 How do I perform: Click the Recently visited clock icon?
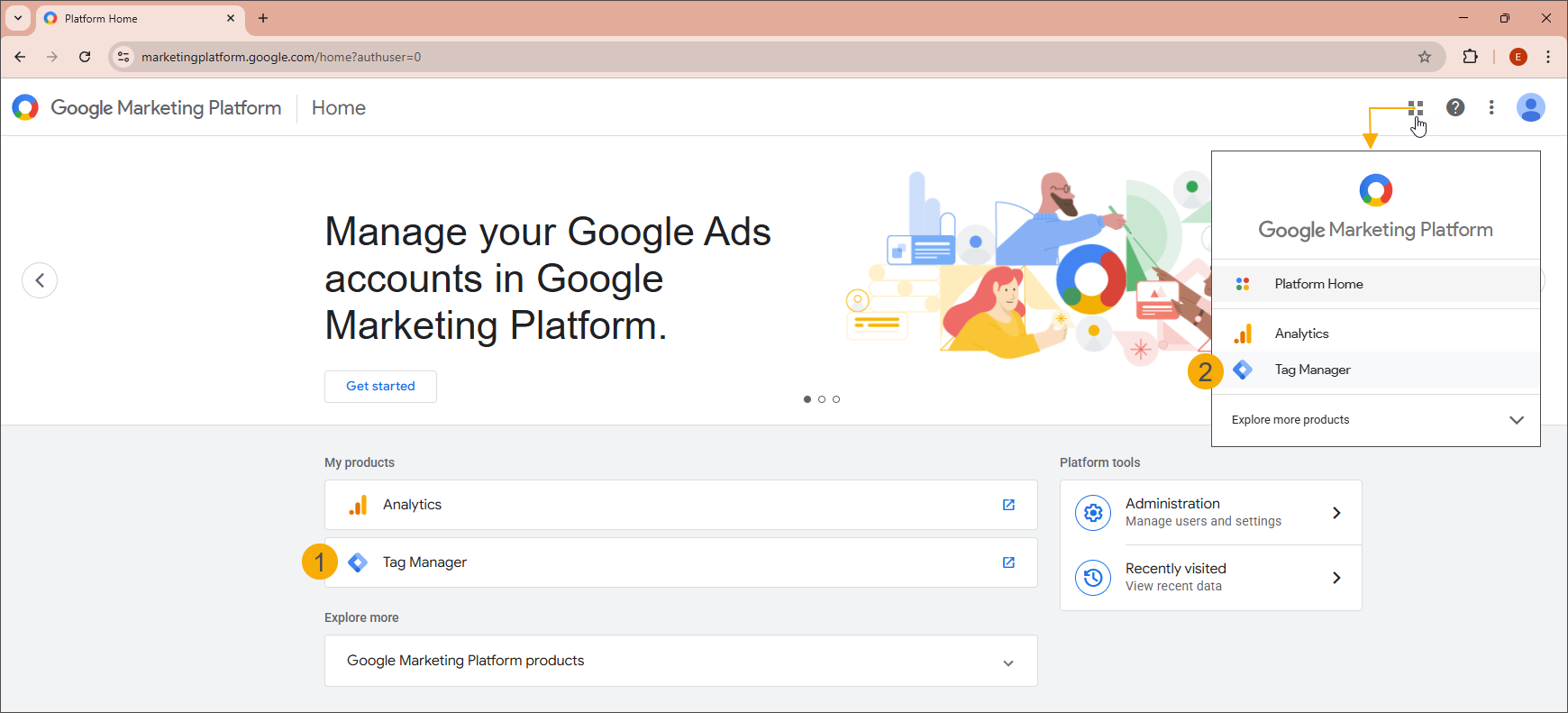click(1093, 578)
